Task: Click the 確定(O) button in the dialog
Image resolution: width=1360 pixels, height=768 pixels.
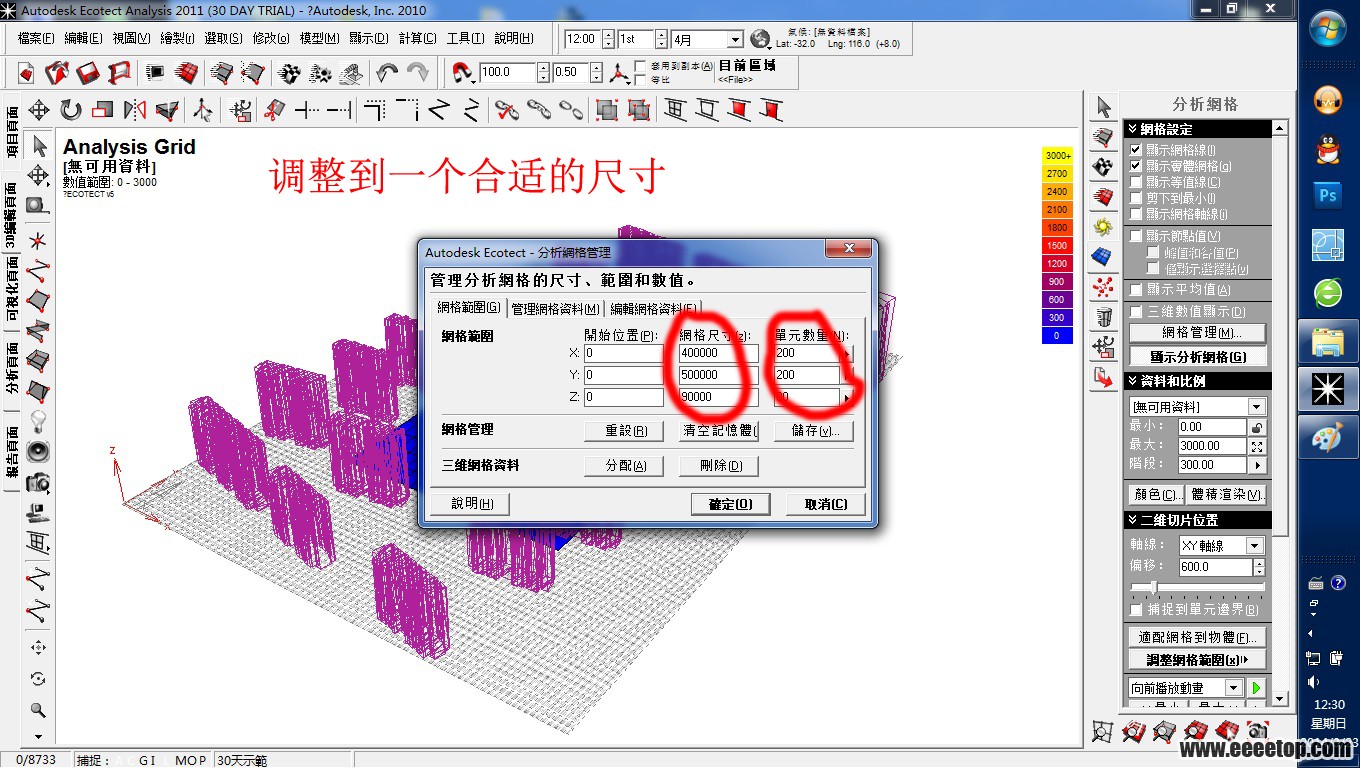Action: (x=730, y=504)
